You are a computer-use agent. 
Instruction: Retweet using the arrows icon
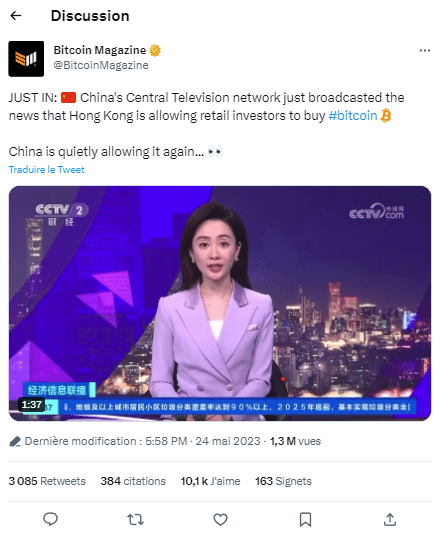click(x=135, y=519)
